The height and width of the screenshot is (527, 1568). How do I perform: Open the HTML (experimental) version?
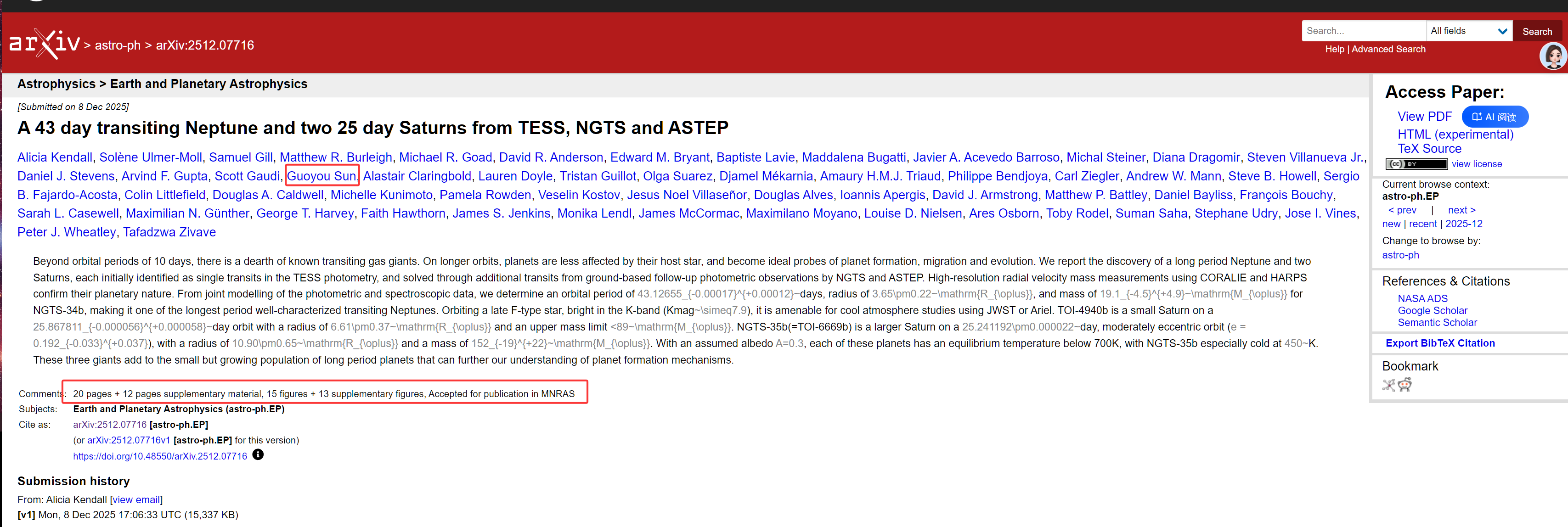click(1455, 135)
